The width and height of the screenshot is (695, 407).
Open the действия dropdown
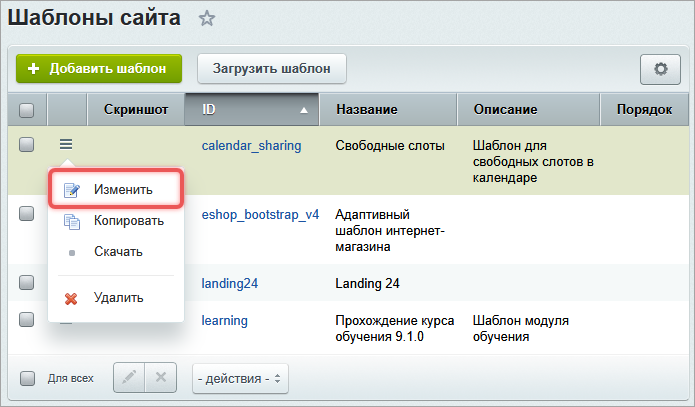[x=240, y=379]
